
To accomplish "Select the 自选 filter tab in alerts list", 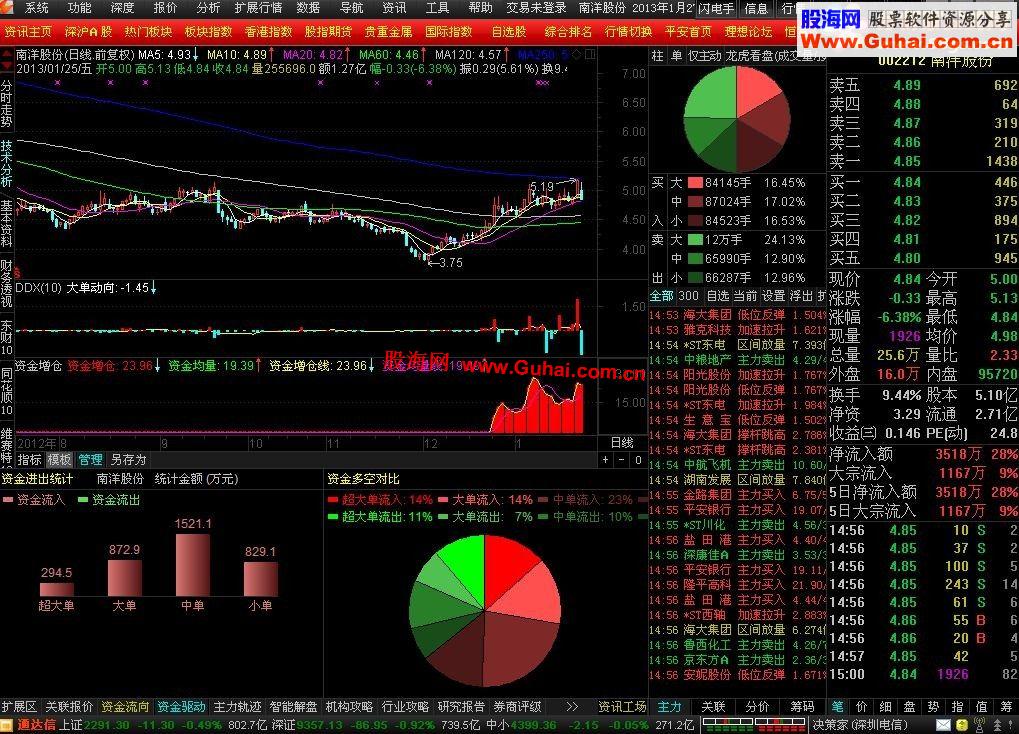I will coord(717,296).
